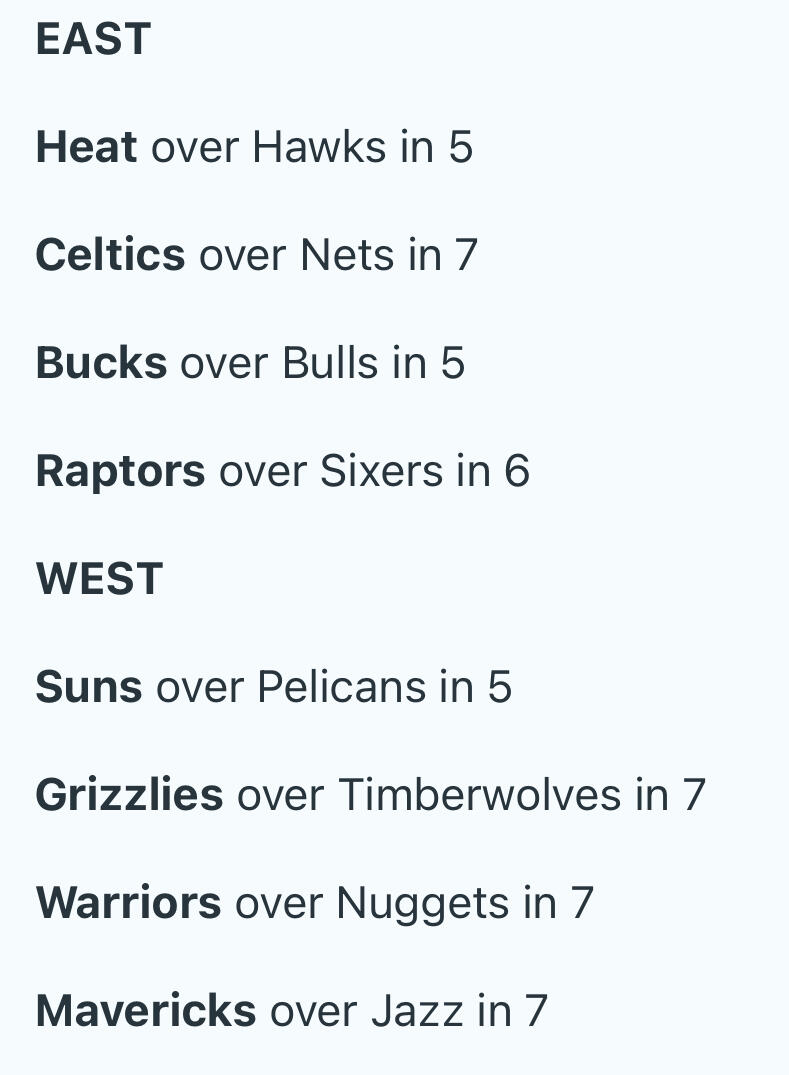
Task: Select the bold Grizzlies team name
Action: coord(130,795)
